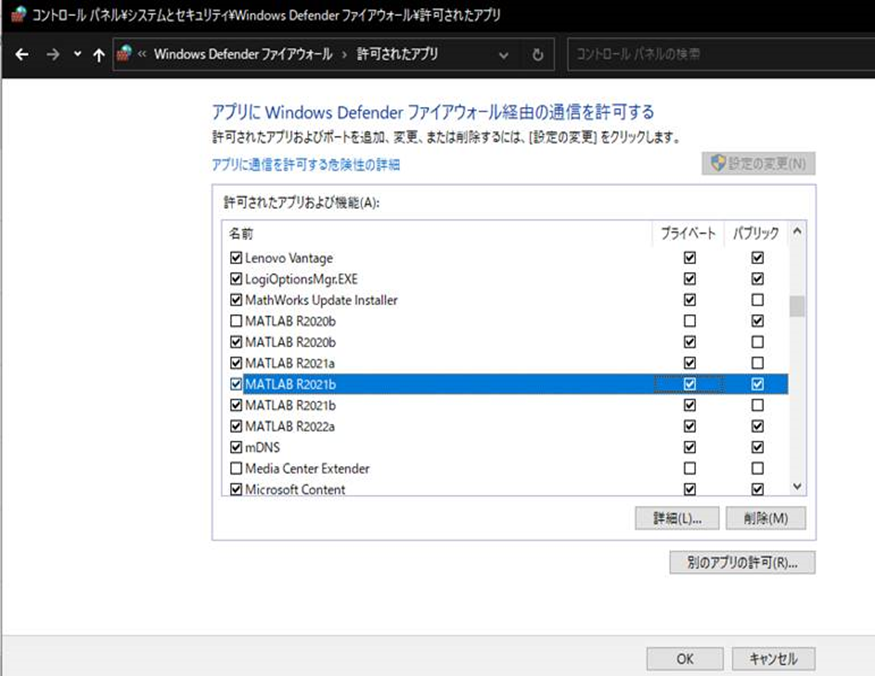Toggle mDNS public checkbox

757,447
